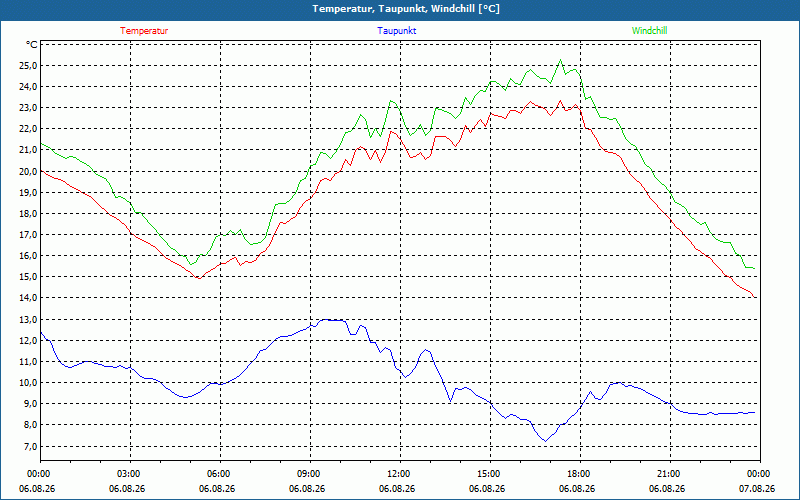Click the green Windchill legend label
This screenshot has height=500, width=800.
(649, 31)
